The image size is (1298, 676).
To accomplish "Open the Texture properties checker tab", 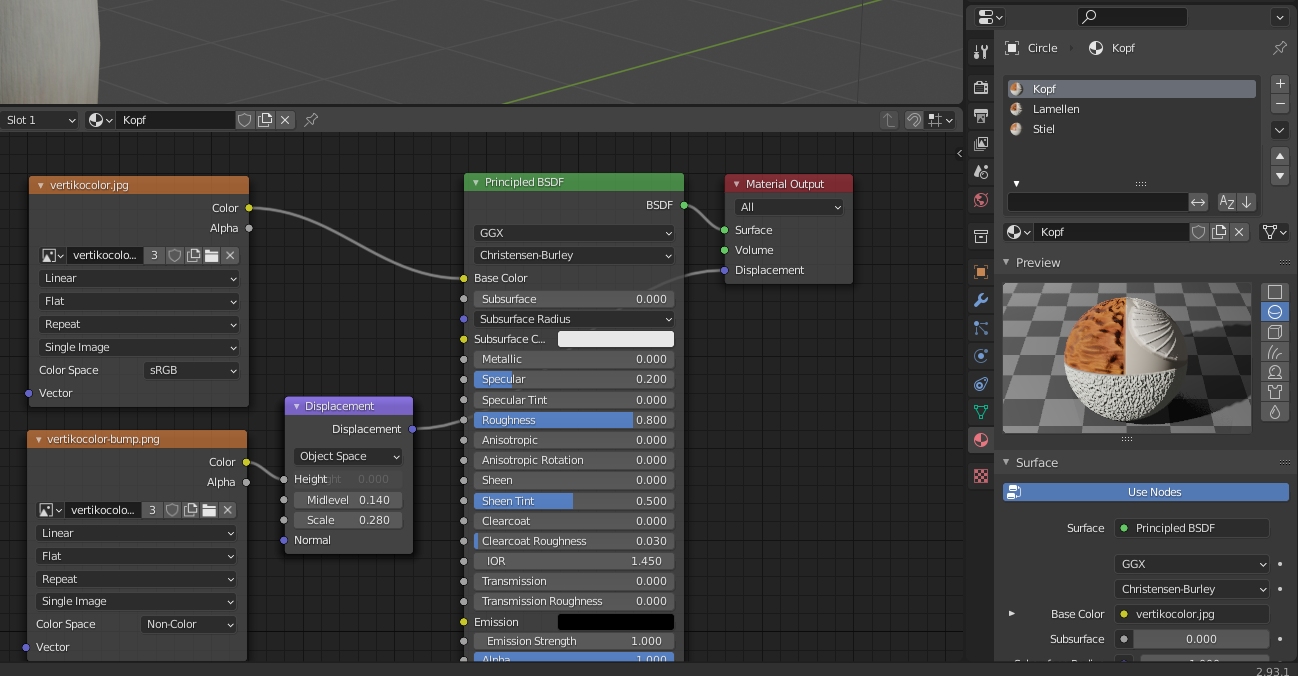I will (981, 477).
